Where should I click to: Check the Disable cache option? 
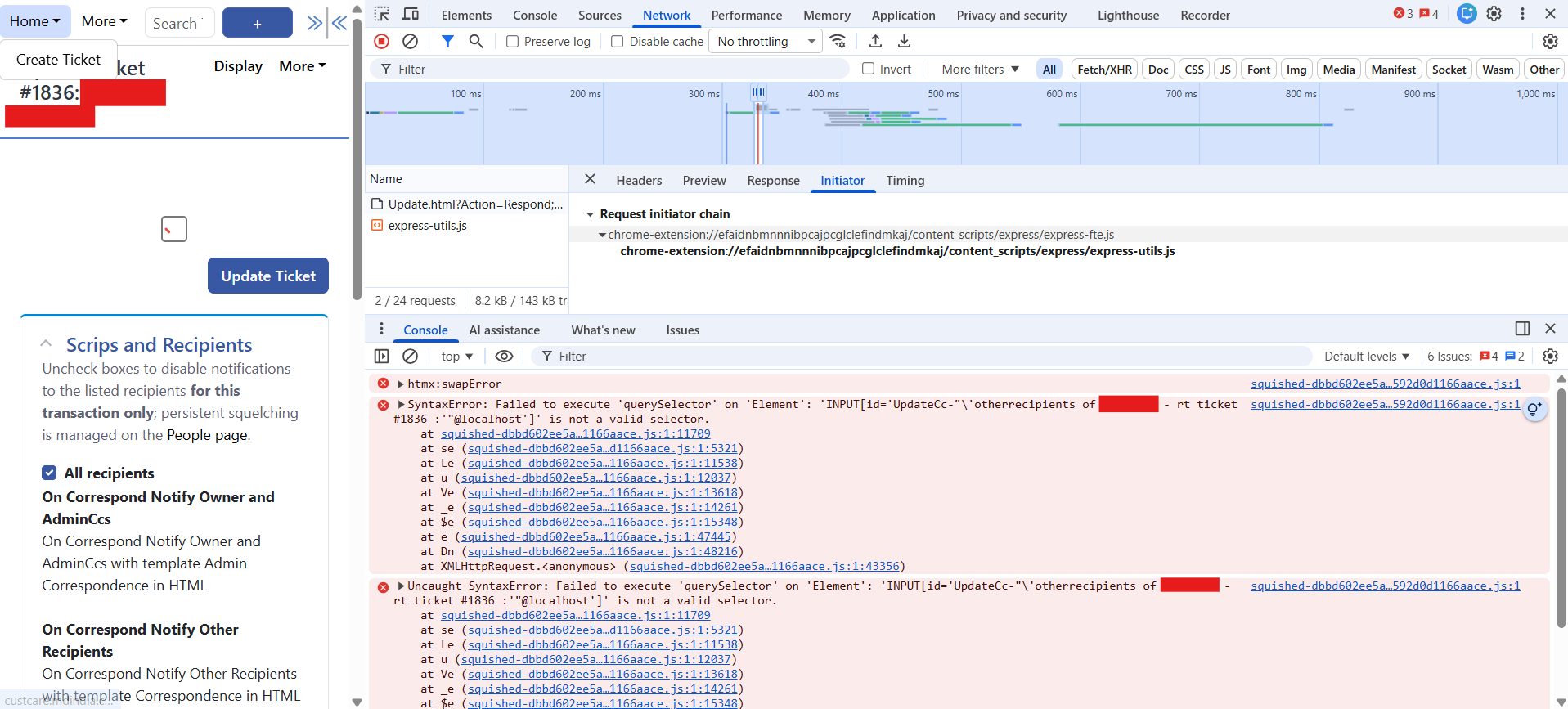click(618, 42)
